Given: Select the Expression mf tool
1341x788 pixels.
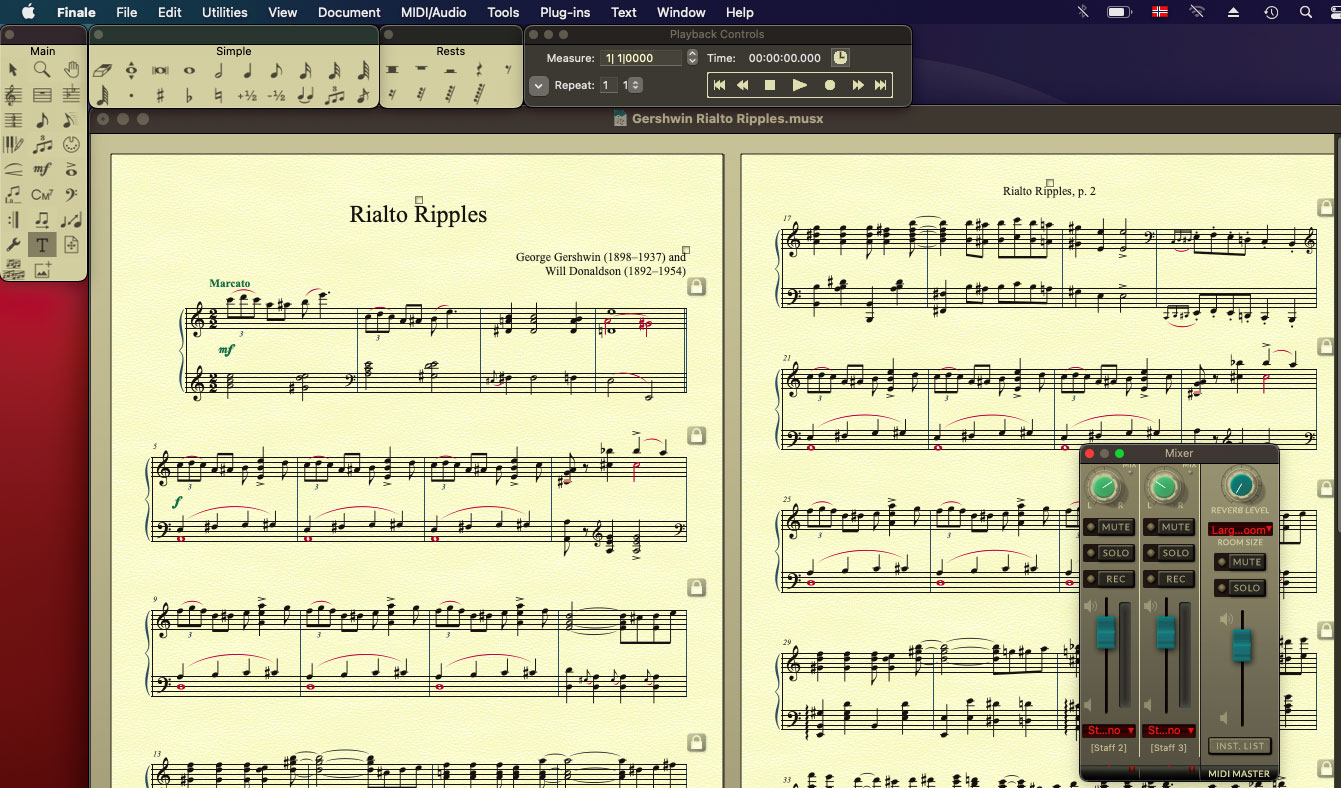Looking at the screenshot, I should pos(42,170).
